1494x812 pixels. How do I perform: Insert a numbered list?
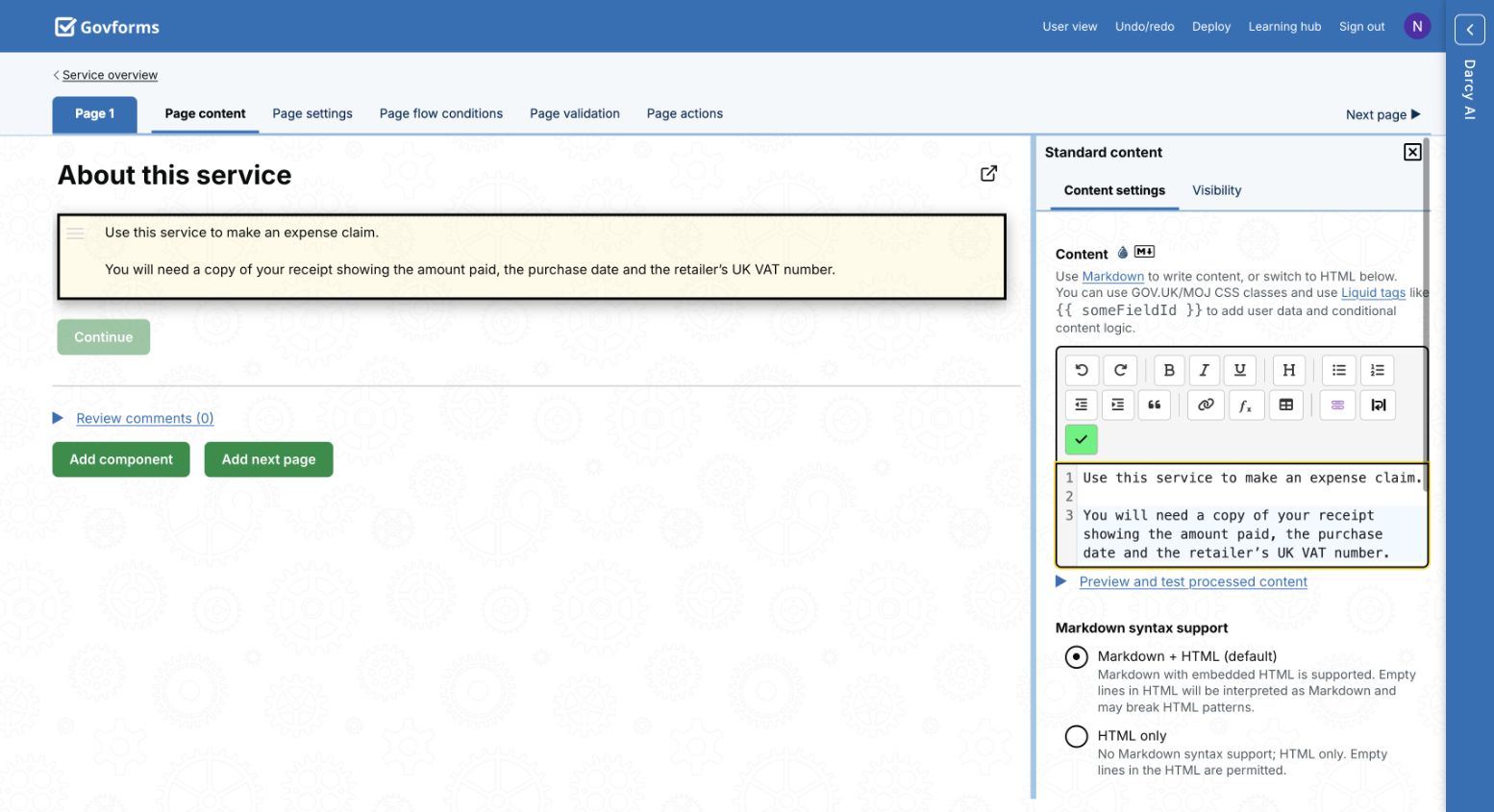[x=1377, y=370]
